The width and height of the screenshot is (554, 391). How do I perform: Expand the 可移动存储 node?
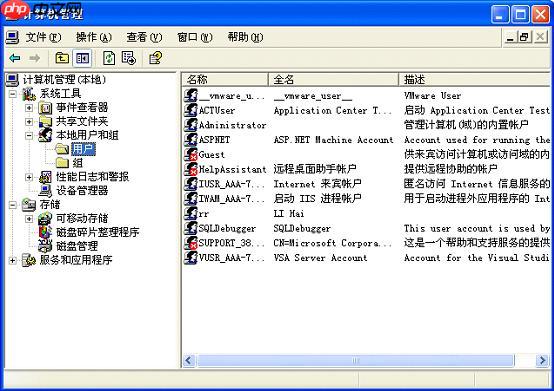[x=29, y=219]
